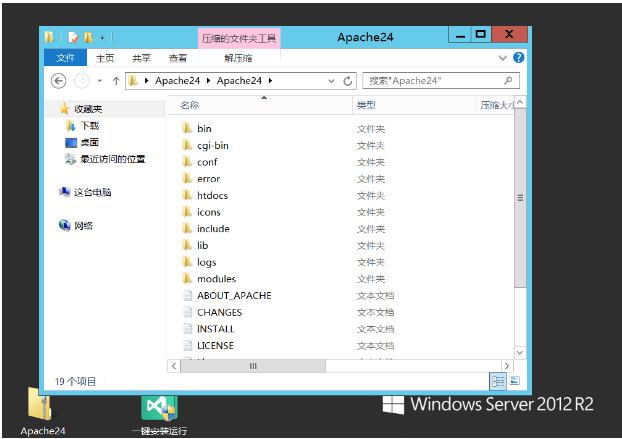Open the 查看 ribbon tab
The width and height of the screenshot is (622, 439).
178,58
